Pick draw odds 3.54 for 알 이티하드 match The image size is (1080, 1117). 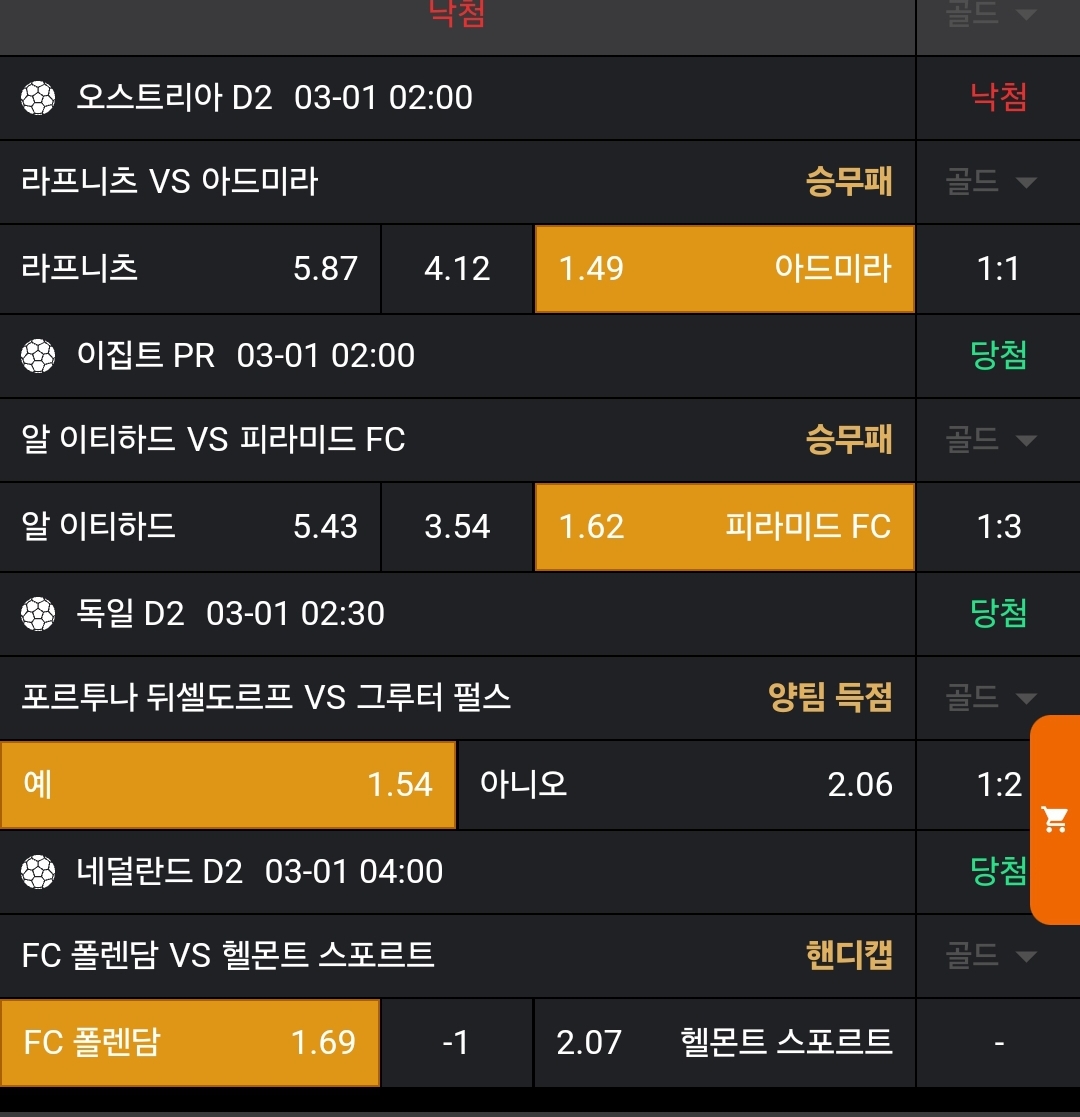[457, 527]
